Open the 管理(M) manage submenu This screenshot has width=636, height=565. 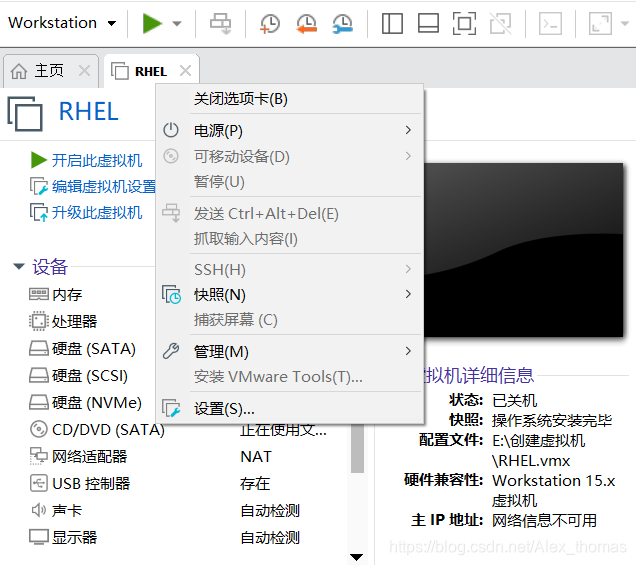pyautogui.click(x=290, y=351)
